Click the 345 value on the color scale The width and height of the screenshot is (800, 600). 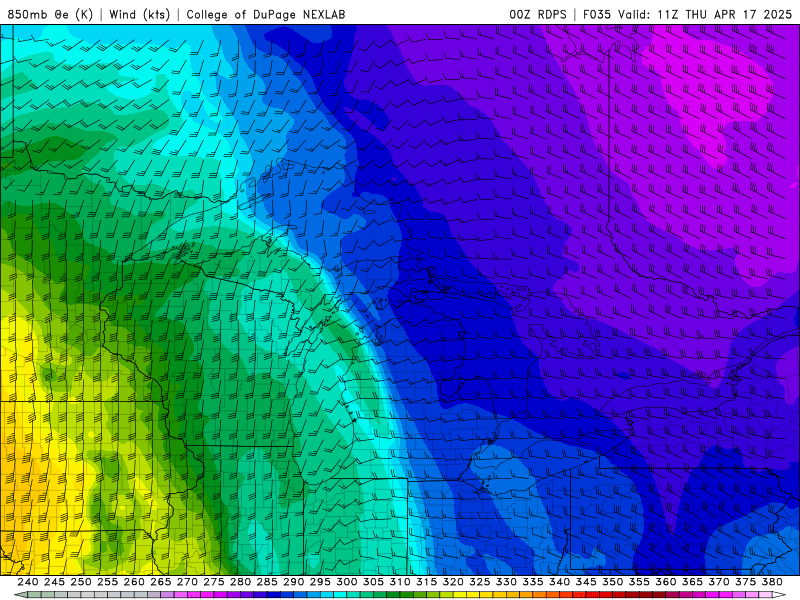[x=586, y=582]
